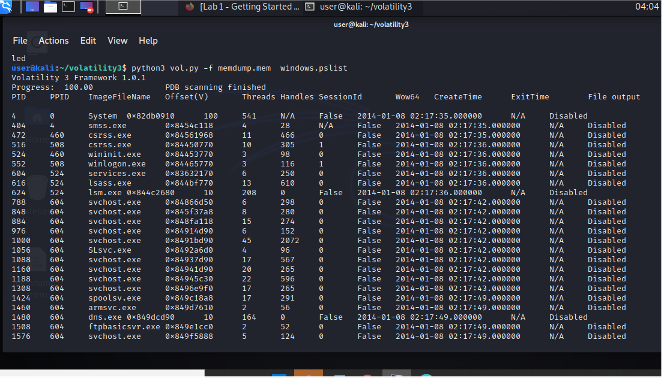The image size is (662, 378).
Task: Click offset 0x84866d50 of svchost PID 788
Action: (x=189, y=203)
